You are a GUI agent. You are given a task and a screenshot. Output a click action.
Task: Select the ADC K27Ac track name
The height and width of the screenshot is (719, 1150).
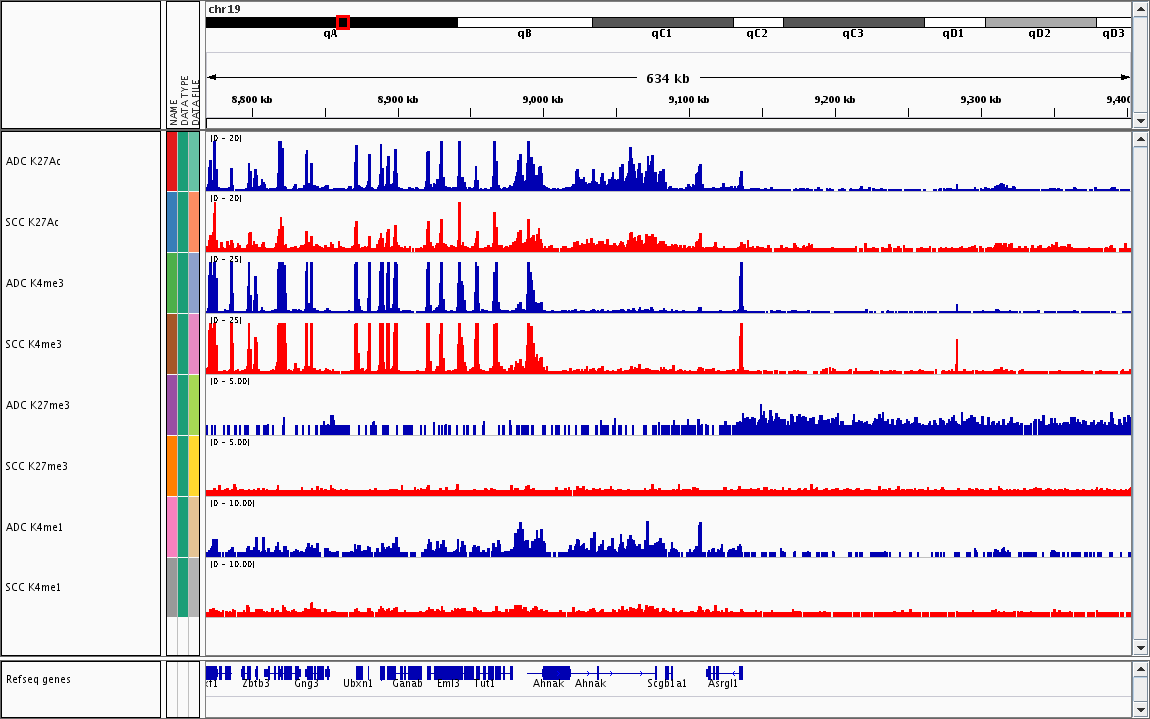[33, 161]
